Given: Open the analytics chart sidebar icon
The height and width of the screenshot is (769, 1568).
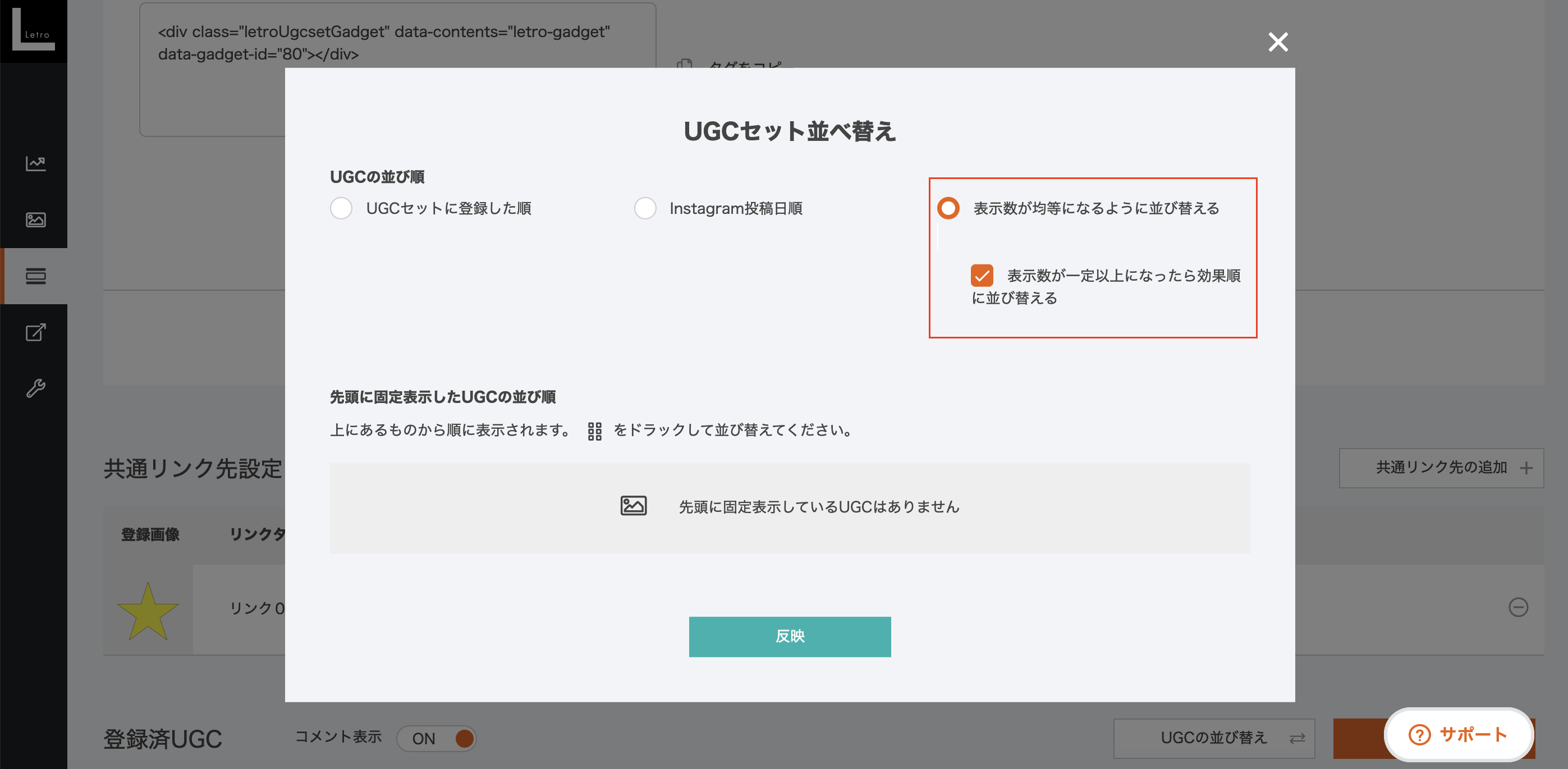Looking at the screenshot, I should tap(35, 163).
